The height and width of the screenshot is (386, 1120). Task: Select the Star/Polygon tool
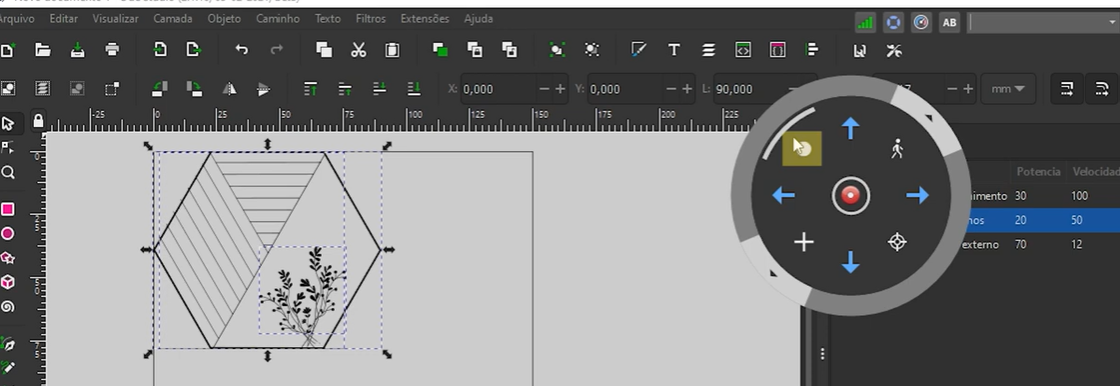coord(8,258)
